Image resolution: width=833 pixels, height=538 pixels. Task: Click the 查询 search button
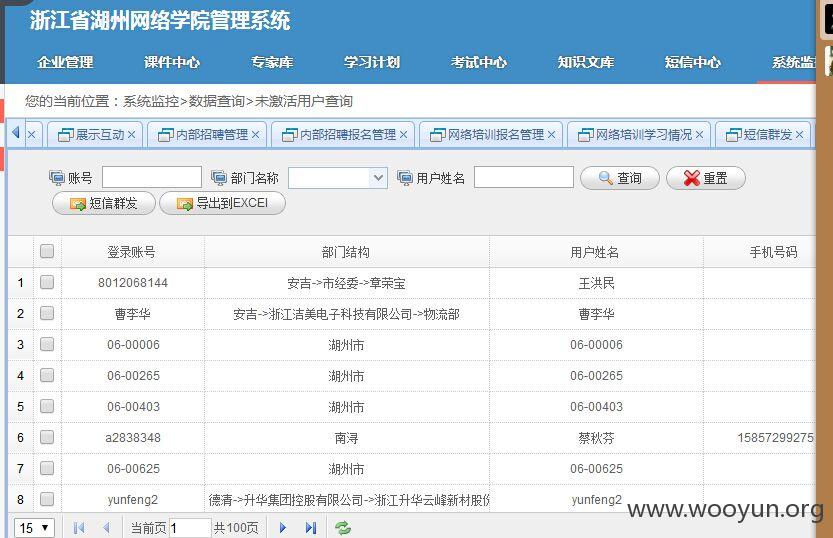[x=619, y=178]
